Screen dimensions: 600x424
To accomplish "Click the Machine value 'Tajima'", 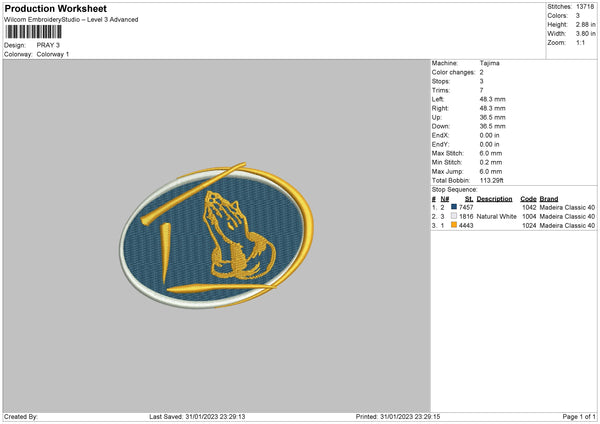I will click(x=489, y=63).
